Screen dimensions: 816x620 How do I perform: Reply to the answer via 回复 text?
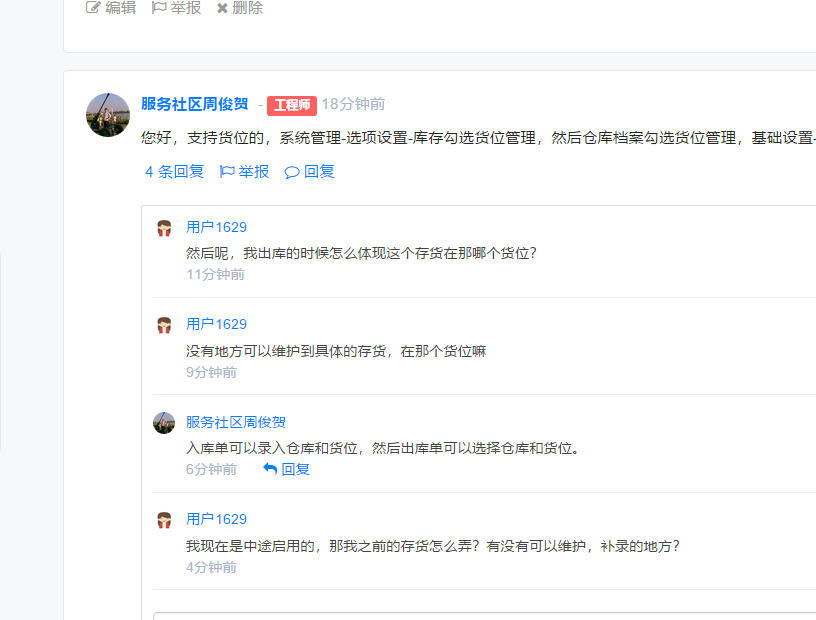pos(319,171)
